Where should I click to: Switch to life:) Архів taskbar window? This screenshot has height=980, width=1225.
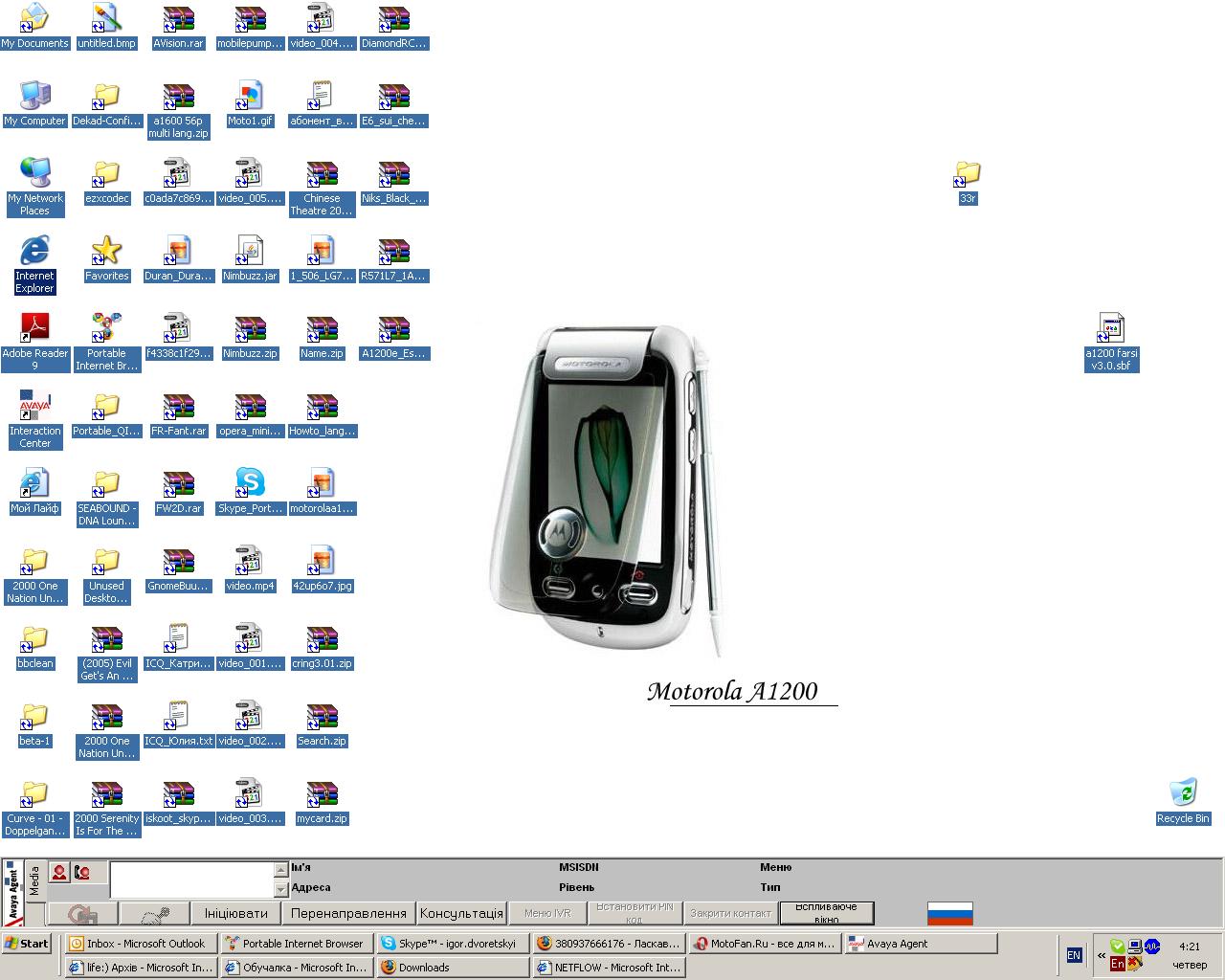pos(141,968)
